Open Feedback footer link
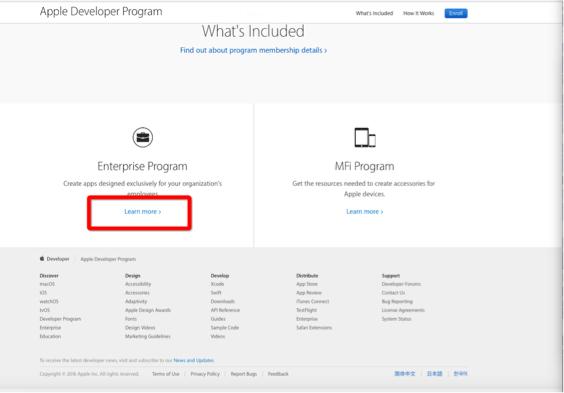564x393 pixels. click(278, 374)
